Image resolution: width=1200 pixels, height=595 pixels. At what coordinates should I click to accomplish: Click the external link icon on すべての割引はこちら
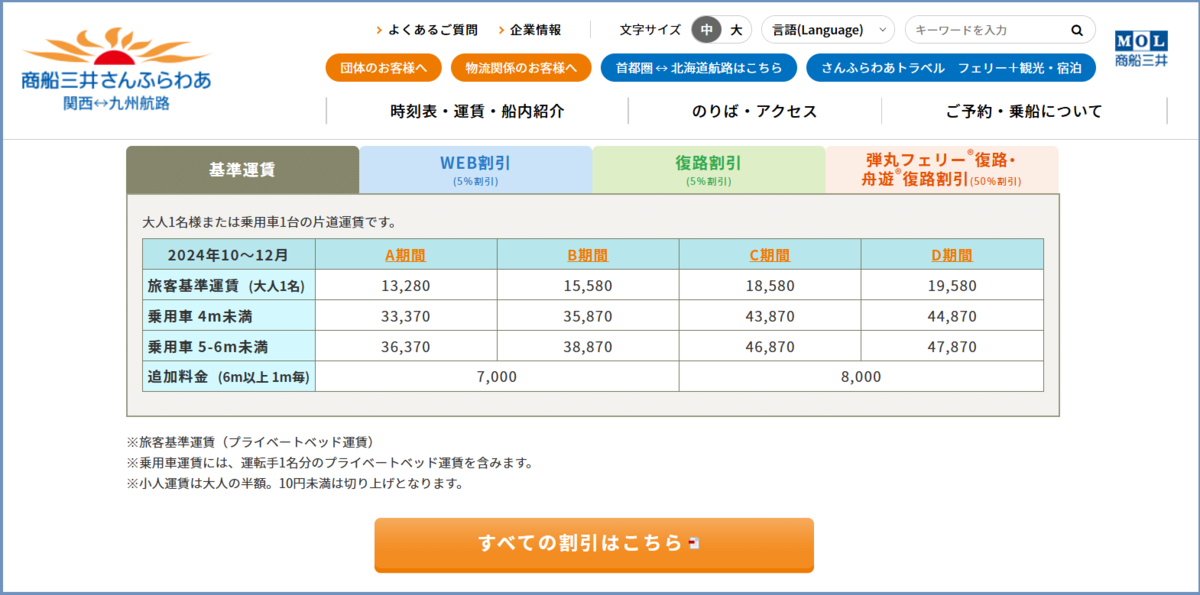pos(694,543)
